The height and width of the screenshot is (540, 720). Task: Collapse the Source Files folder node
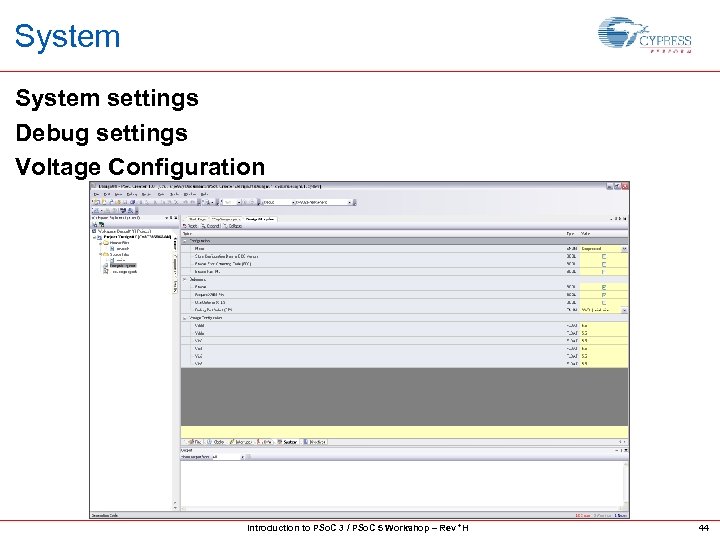pyautogui.click(x=101, y=254)
